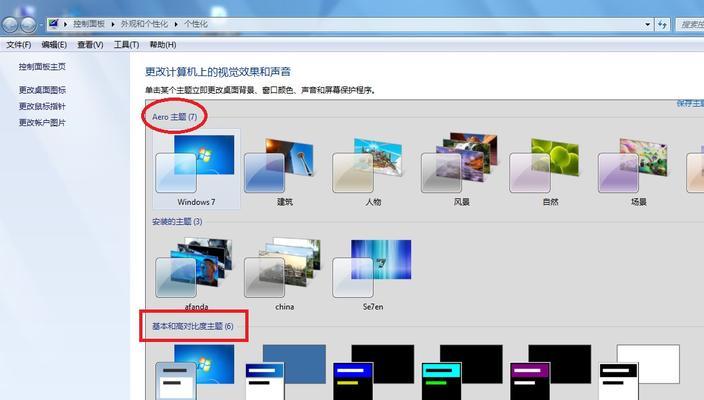
Task: Open the 帮助(H) menu
Action: tap(163, 45)
